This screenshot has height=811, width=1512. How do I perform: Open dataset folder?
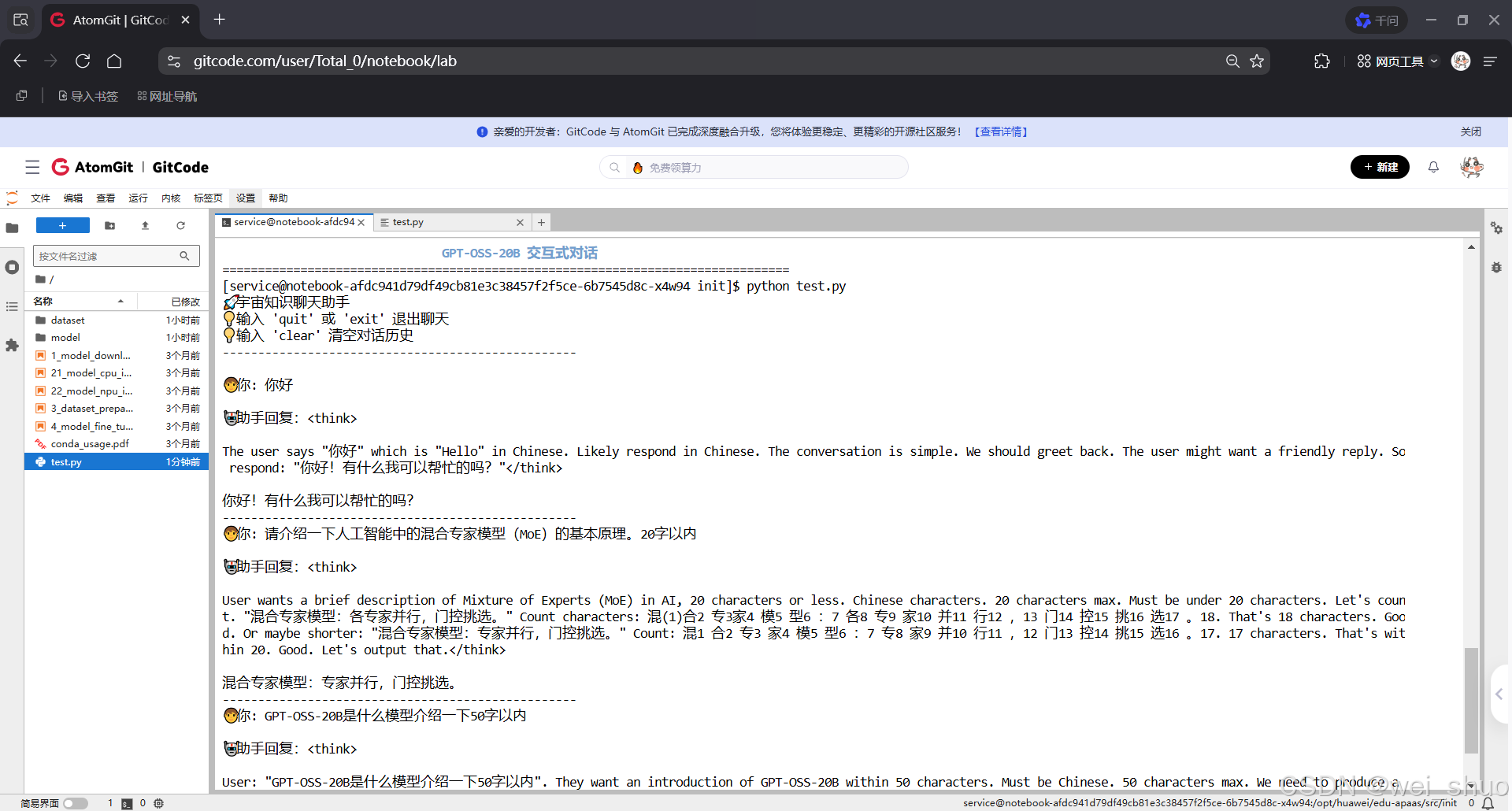(117, 320)
